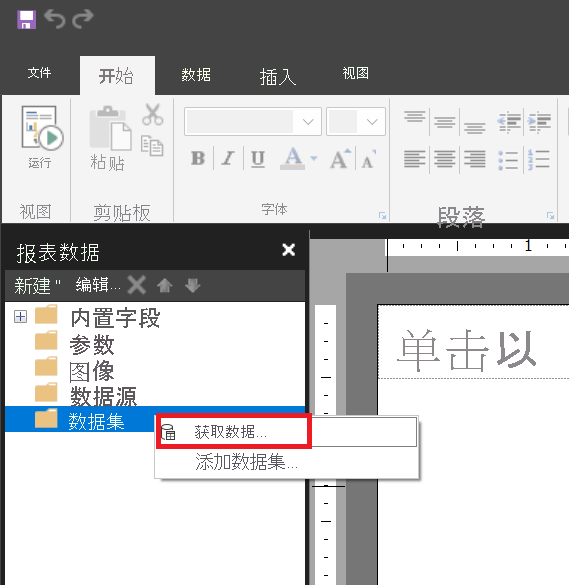Increase paragraph indent
The image size is (569, 585).
coord(539,122)
